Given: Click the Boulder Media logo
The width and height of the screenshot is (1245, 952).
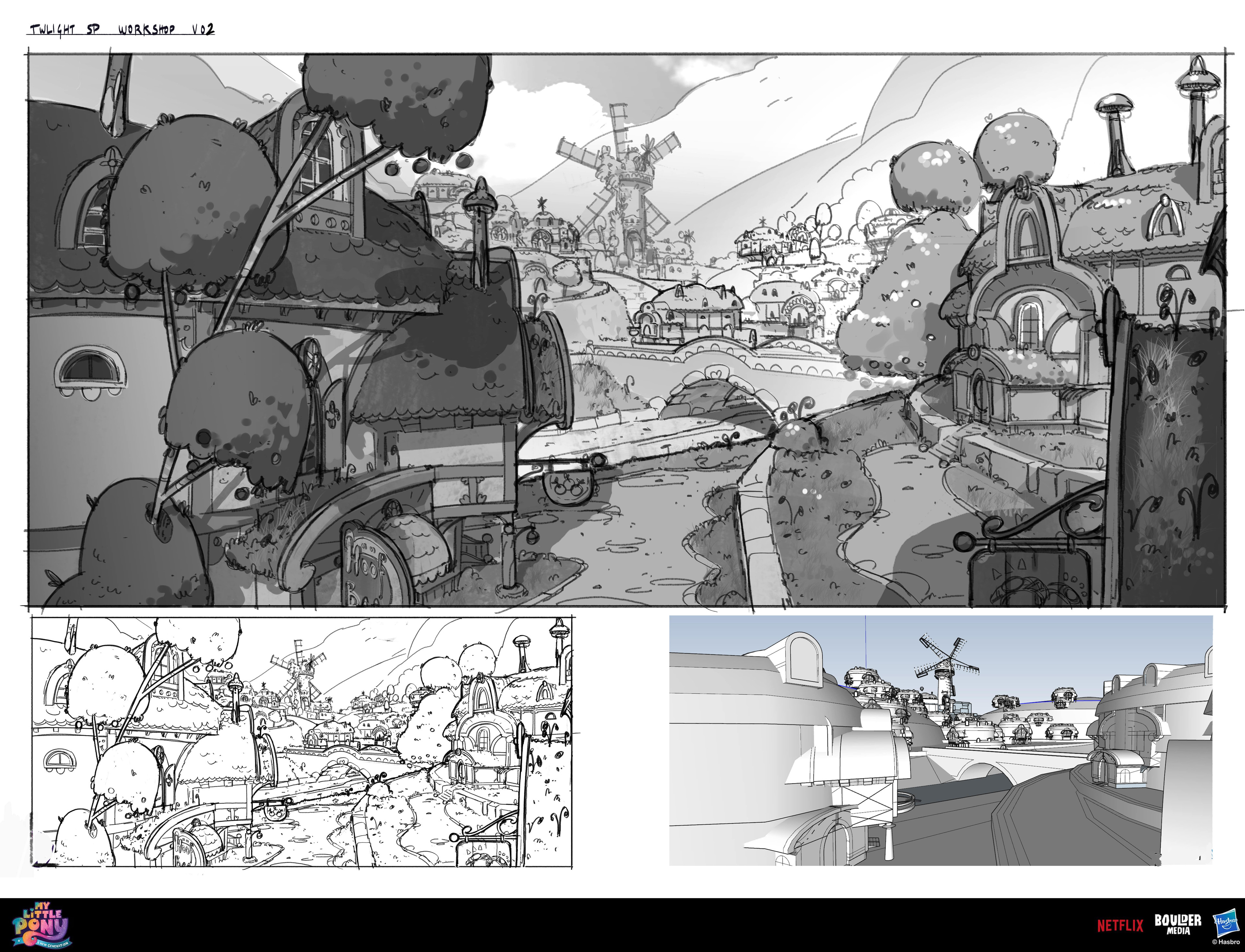Looking at the screenshot, I should (1178, 924).
